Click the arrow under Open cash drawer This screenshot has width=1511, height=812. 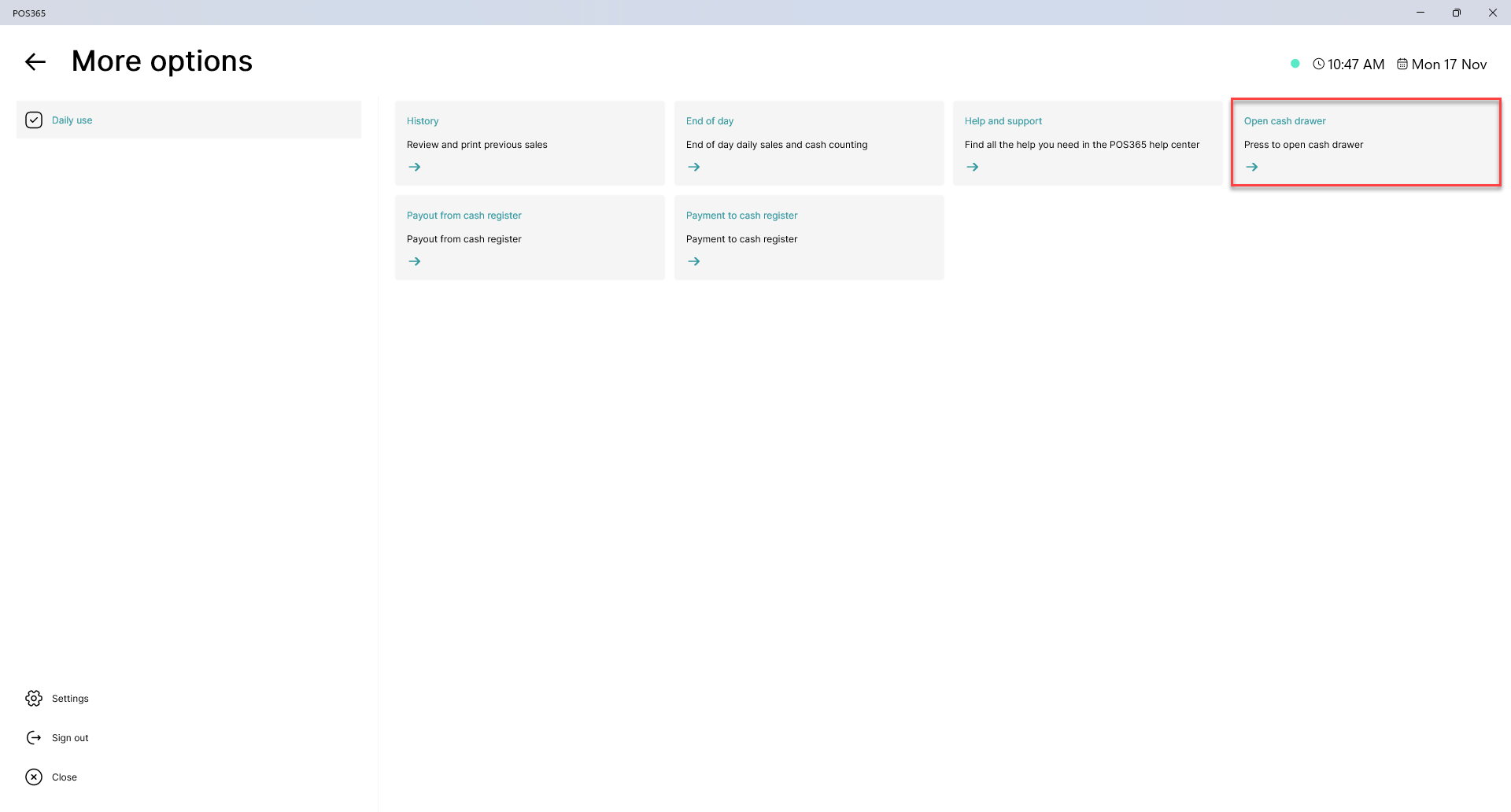pos(1252,167)
